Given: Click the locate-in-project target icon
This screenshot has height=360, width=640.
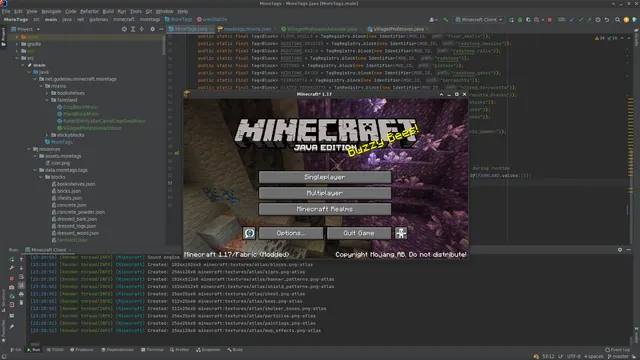Looking at the screenshot, I should click(x=124, y=29).
